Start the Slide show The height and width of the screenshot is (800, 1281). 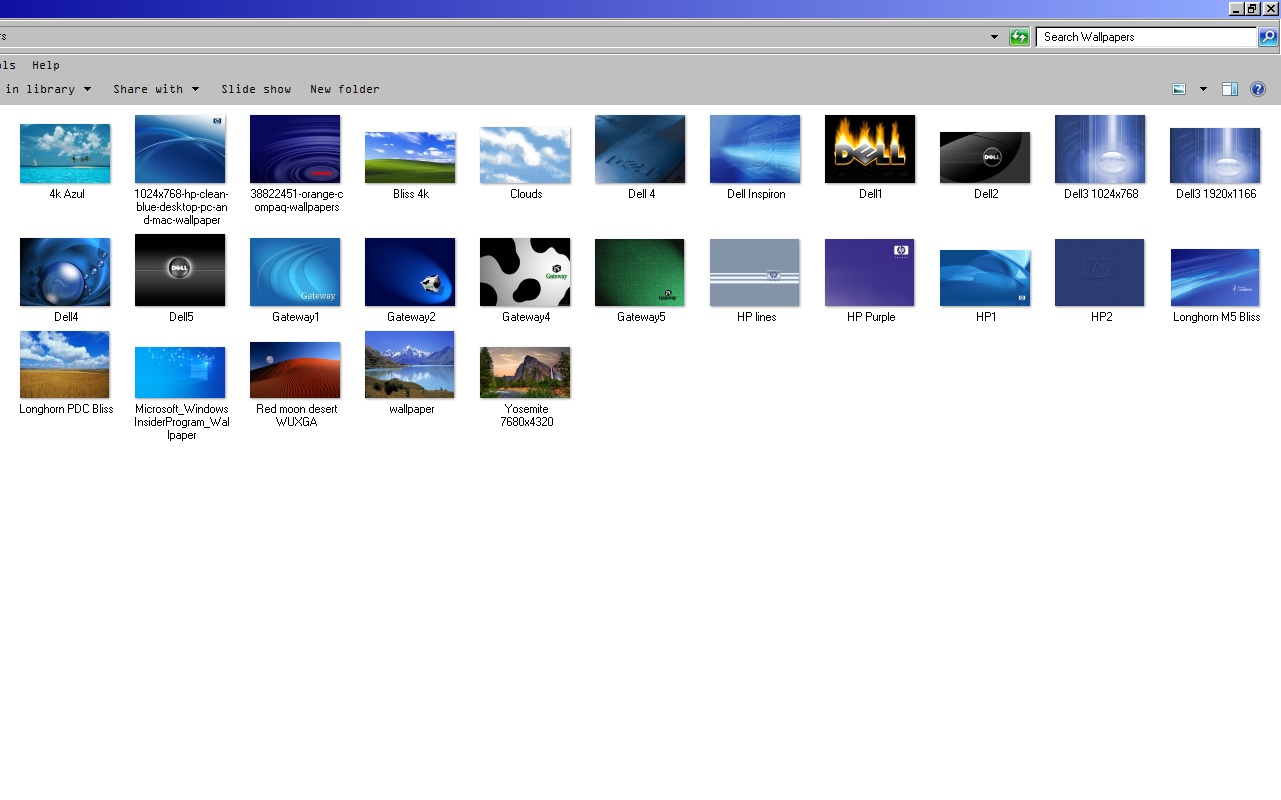[x=256, y=89]
